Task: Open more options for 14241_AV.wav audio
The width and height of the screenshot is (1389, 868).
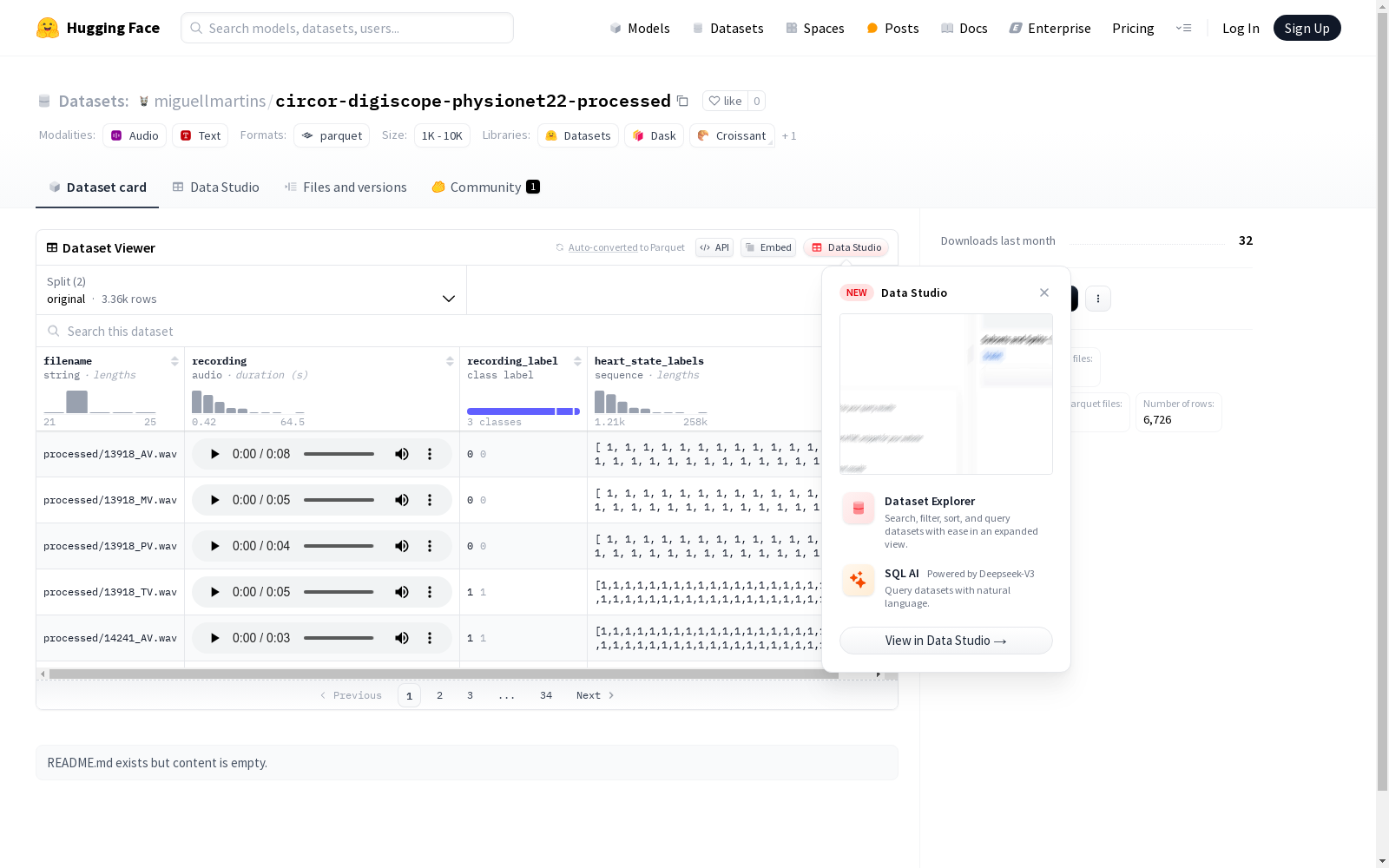Action: 430,638
